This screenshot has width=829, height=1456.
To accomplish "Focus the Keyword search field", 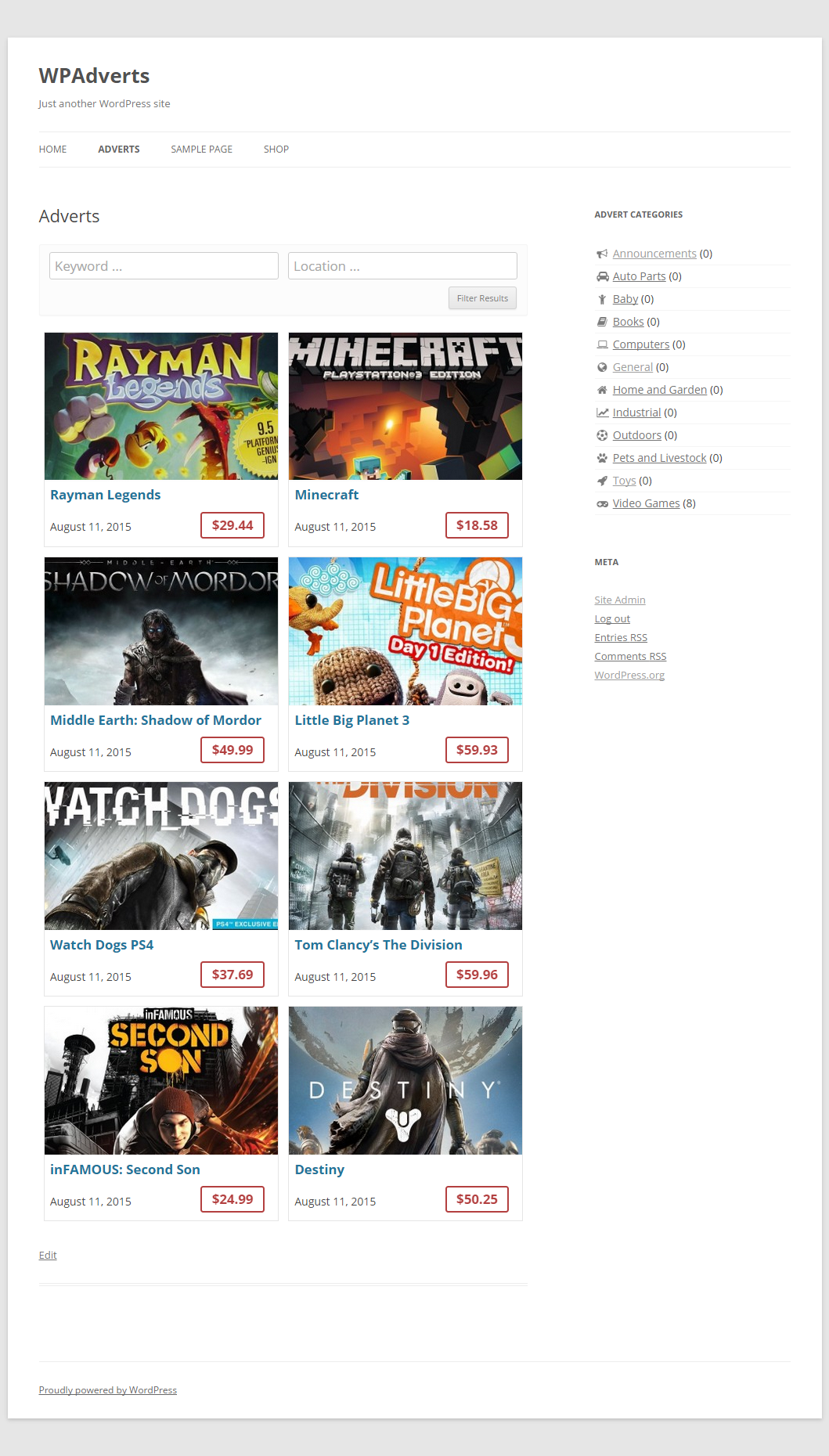I will click(x=164, y=266).
